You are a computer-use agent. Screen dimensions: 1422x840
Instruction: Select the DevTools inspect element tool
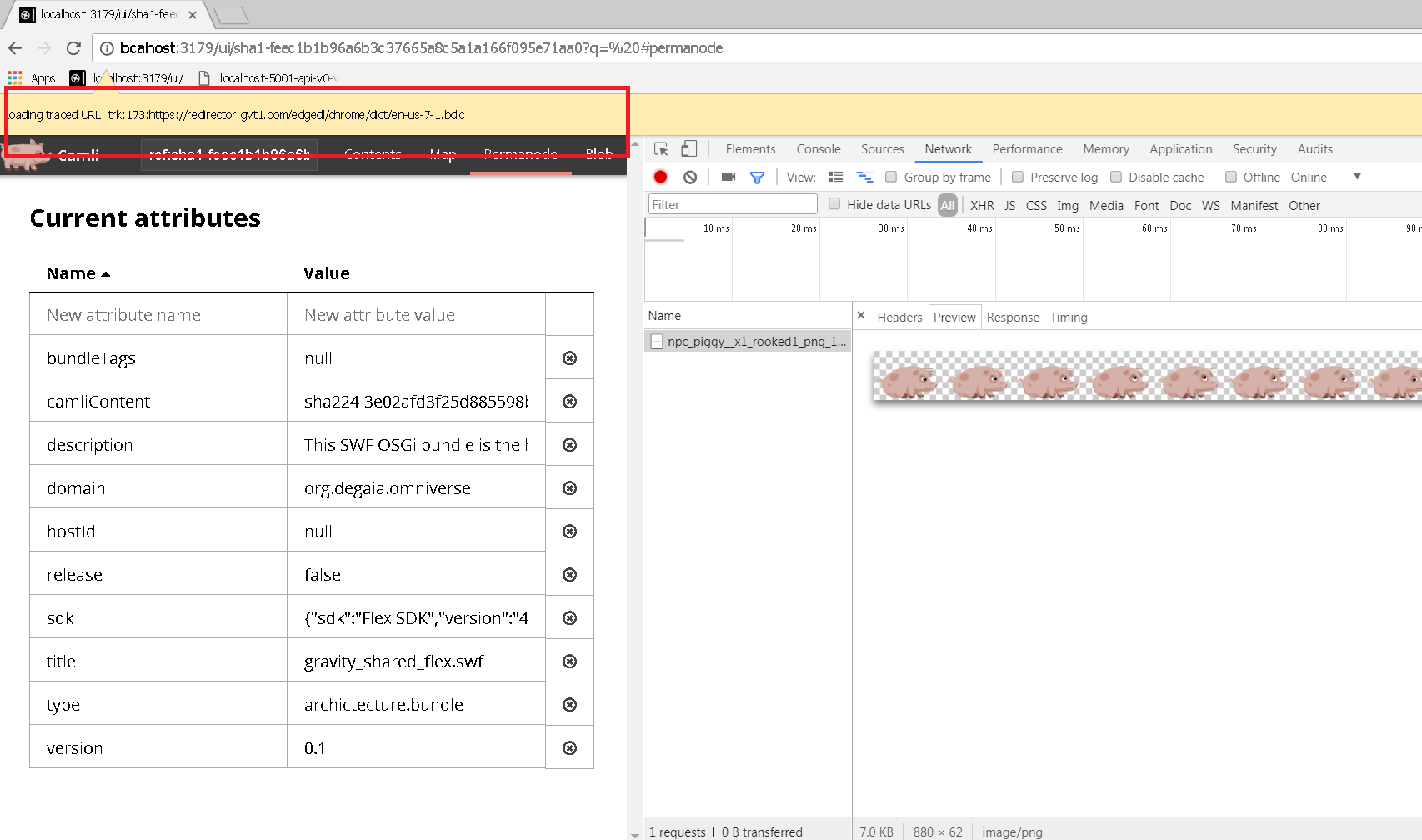661,149
